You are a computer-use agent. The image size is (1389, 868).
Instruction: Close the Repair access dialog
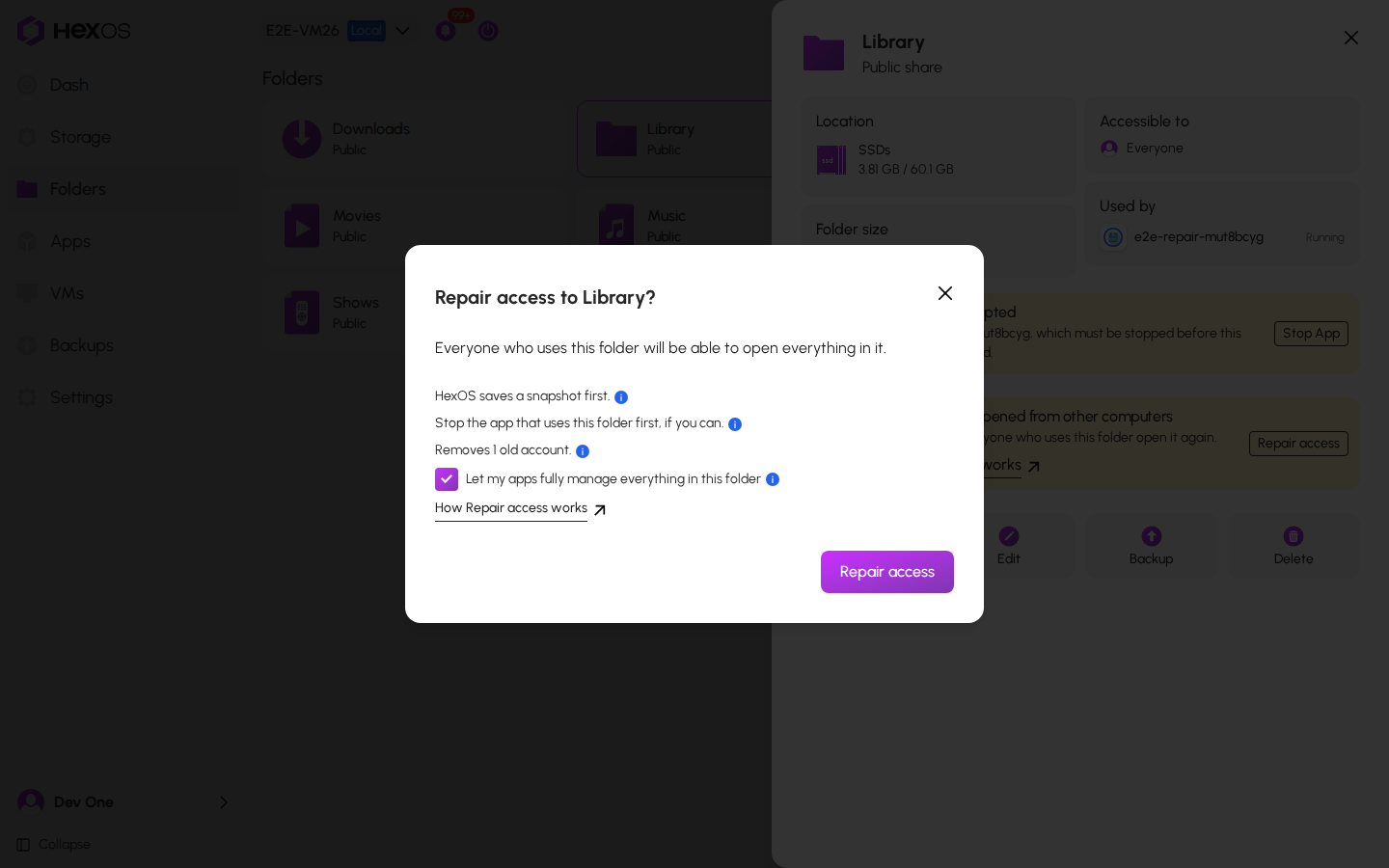pyautogui.click(x=945, y=293)
